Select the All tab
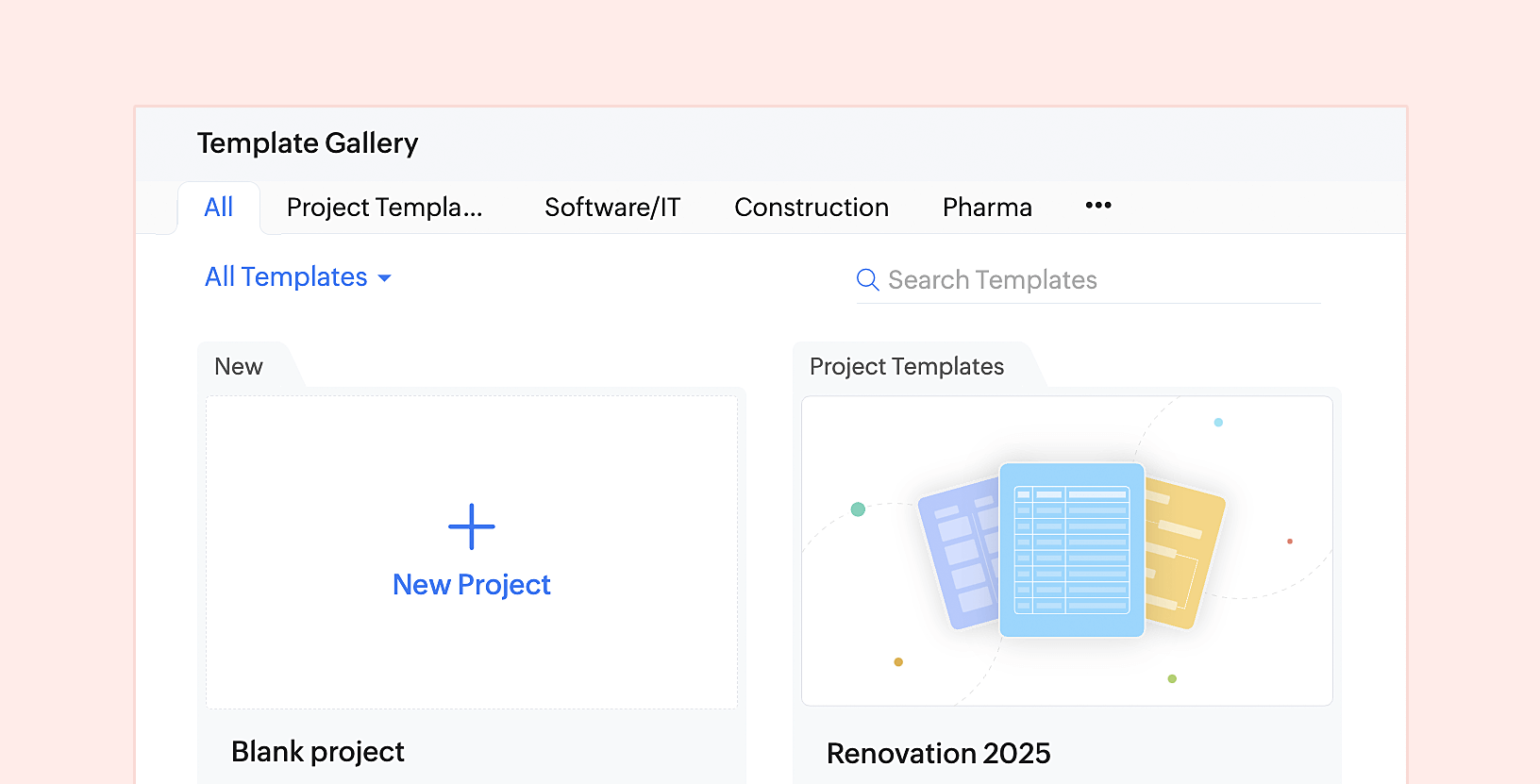Image resolution: width=1540 pixels, height=784 pixels. click(x=219, y=207)
